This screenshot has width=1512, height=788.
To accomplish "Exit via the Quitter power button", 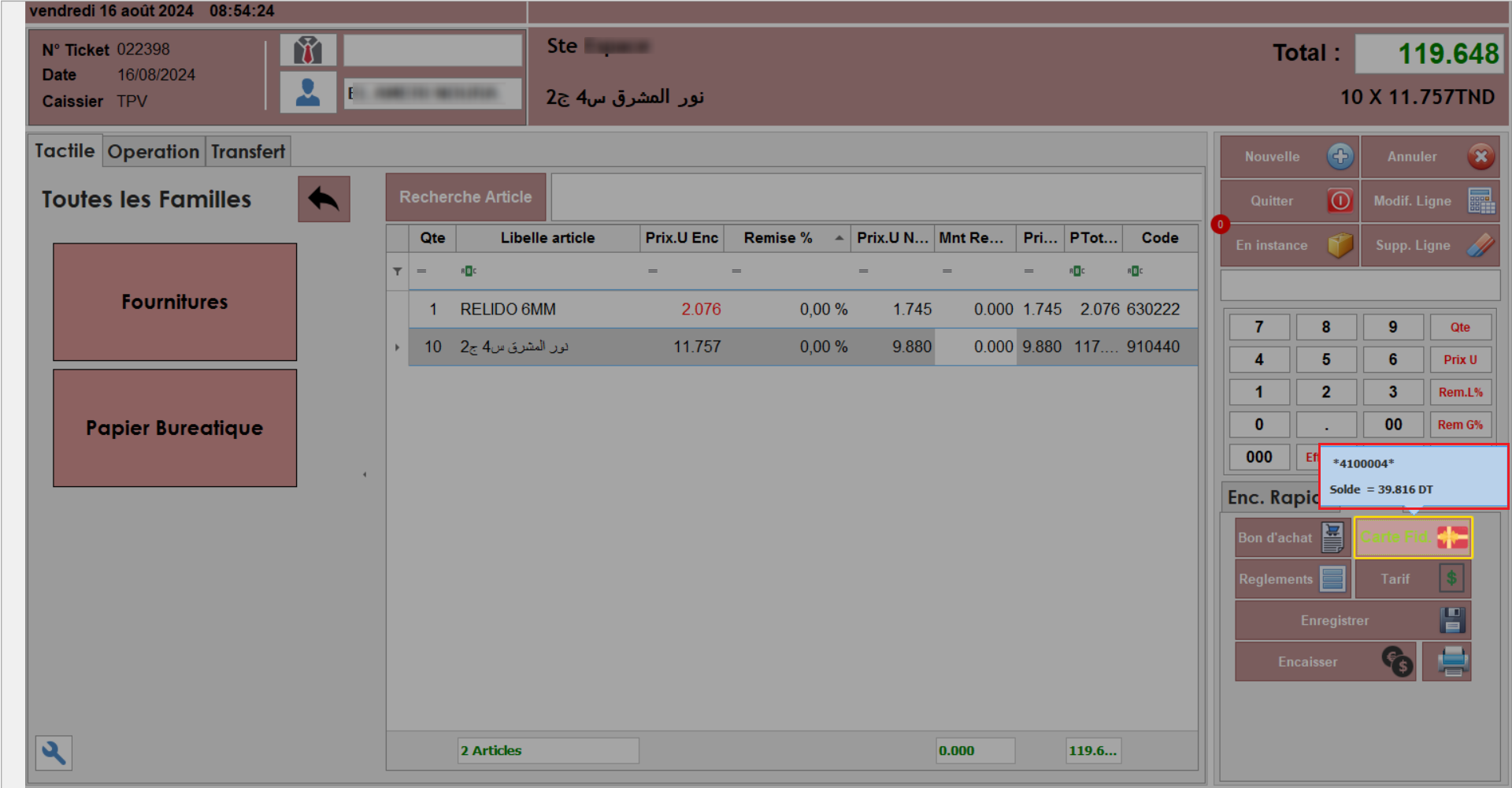I will tap(1289, 200).
